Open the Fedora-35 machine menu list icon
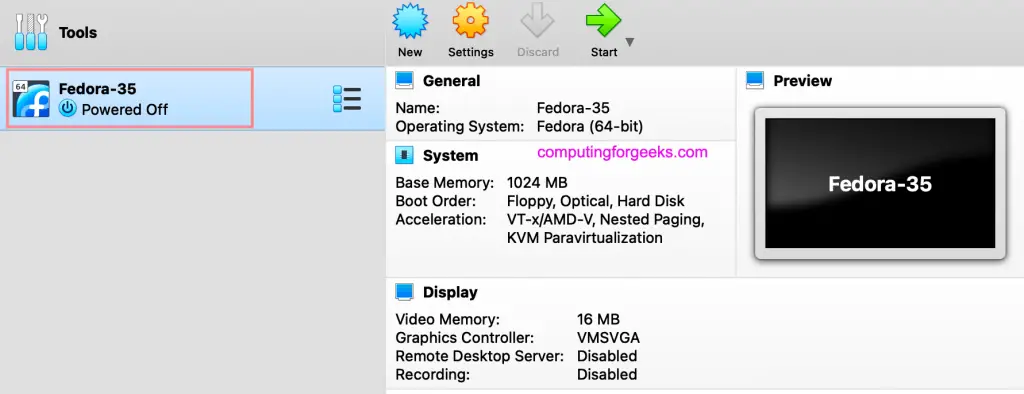This screenshot has height=394, width=1024. click(x=347, y=99)
